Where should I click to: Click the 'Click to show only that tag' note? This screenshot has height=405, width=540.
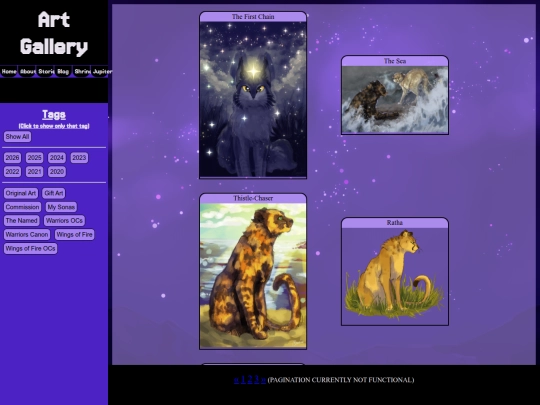[54, 126]
